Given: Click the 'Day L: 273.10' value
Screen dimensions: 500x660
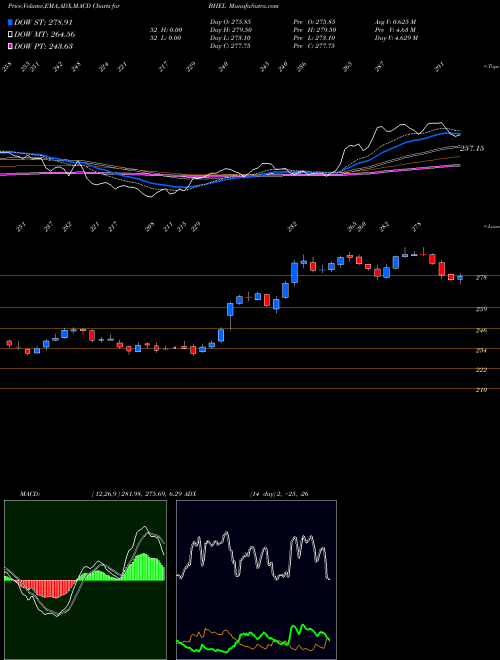Looking at the screenshot, I should pyautogui.click(x=230, y=38).
